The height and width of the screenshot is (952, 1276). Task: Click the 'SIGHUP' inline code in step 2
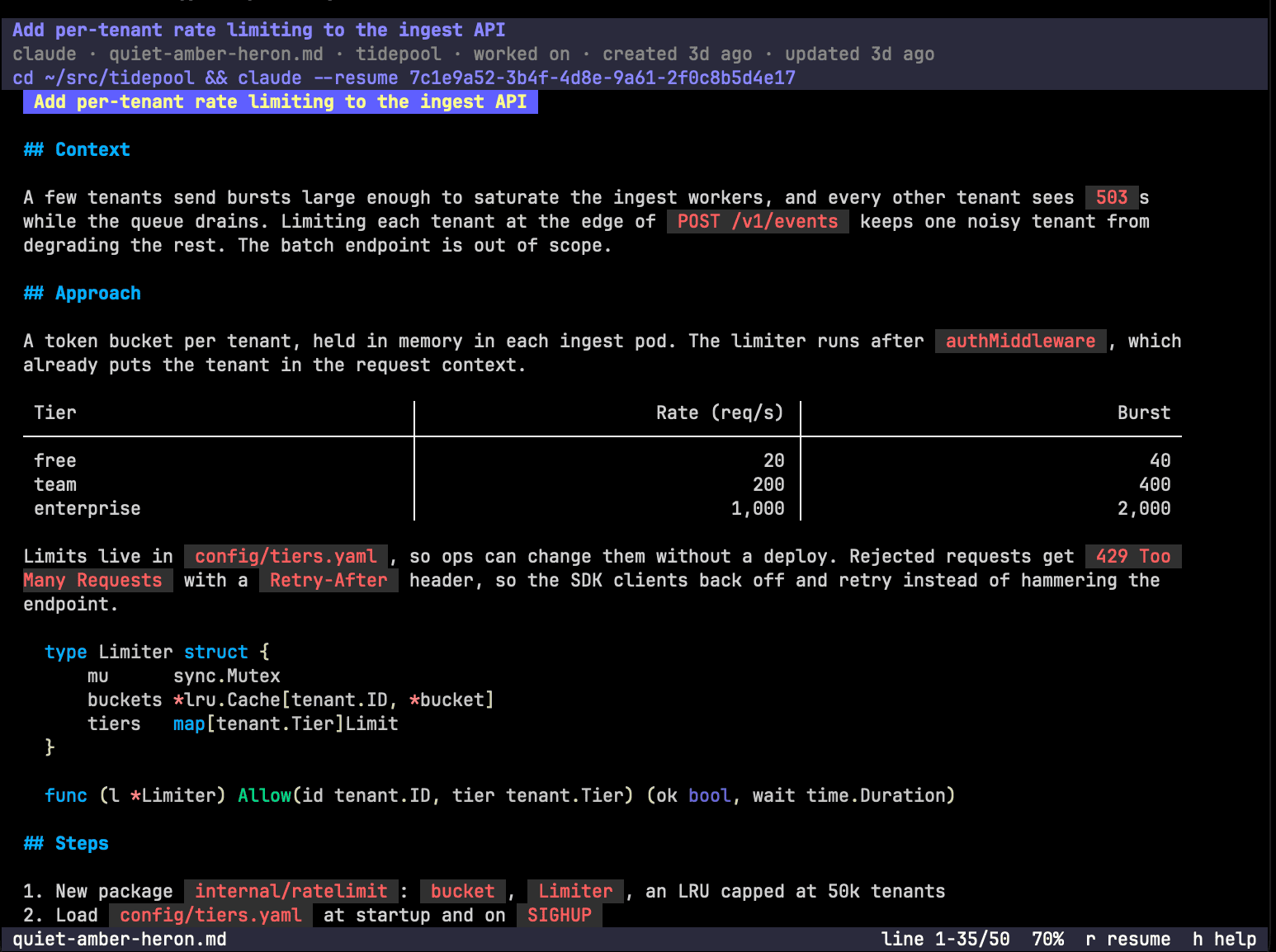tap(560, 915)
